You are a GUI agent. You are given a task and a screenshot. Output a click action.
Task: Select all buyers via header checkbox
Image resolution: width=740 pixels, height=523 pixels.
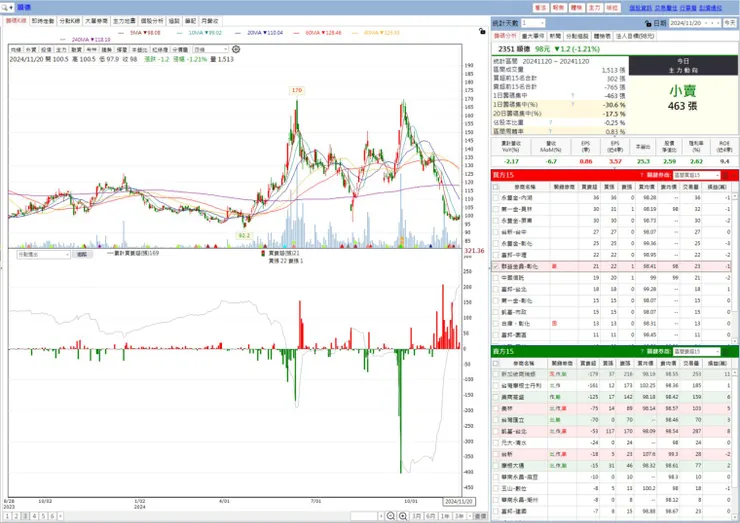pos(496,187)
